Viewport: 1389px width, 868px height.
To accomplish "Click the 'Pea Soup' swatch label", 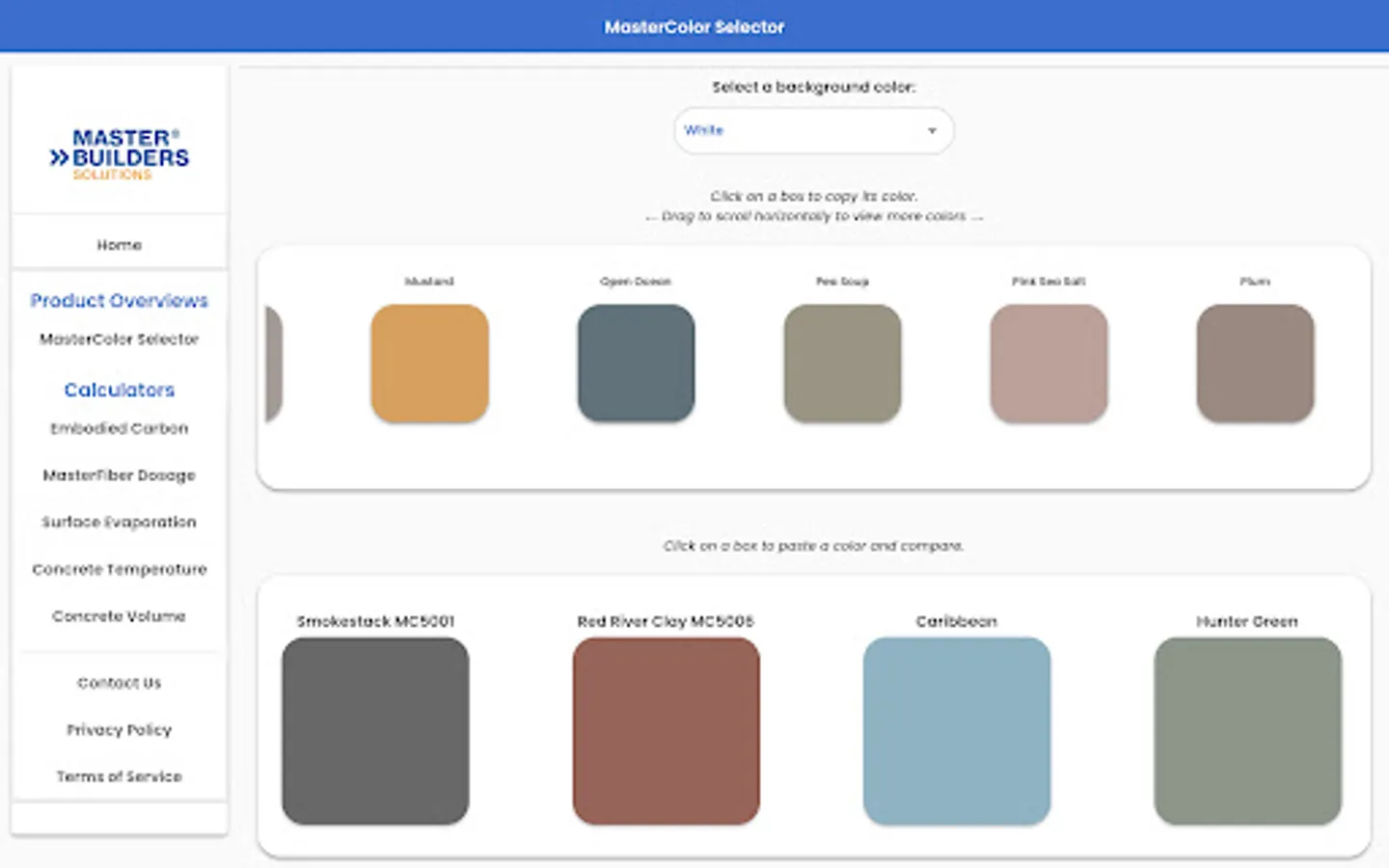I will point(842,282).
